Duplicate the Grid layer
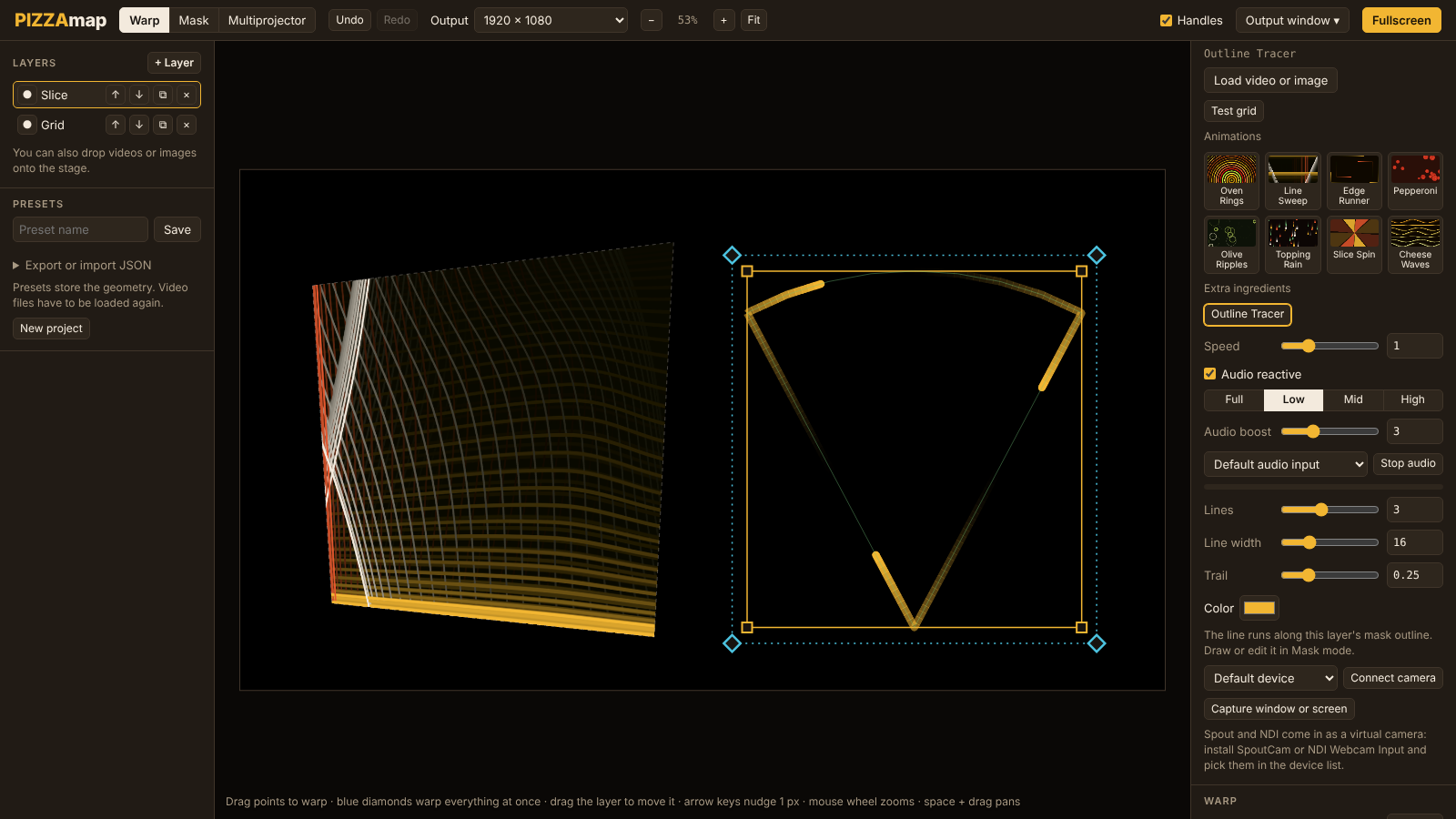 (163, 125)
